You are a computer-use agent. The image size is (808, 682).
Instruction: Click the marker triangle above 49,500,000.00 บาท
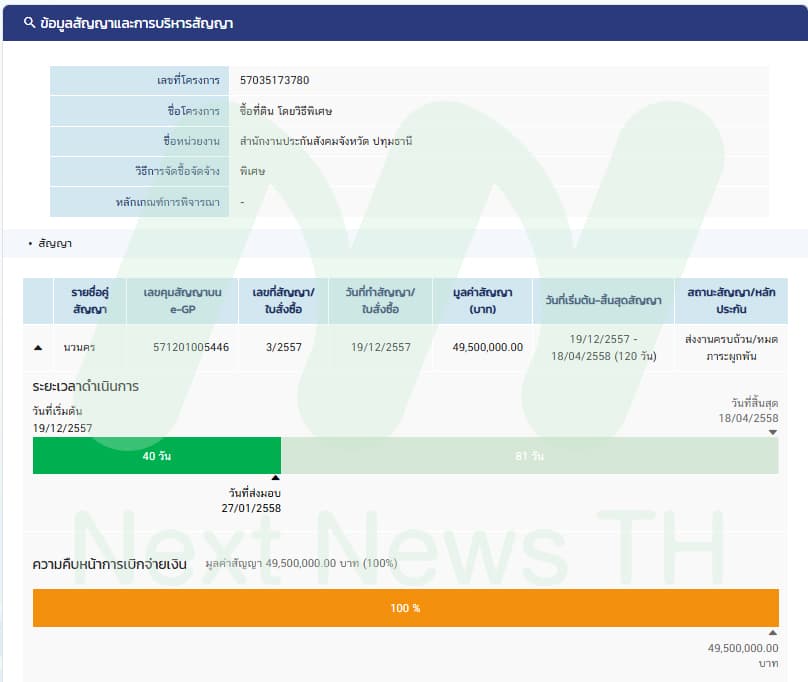point(772,633)
